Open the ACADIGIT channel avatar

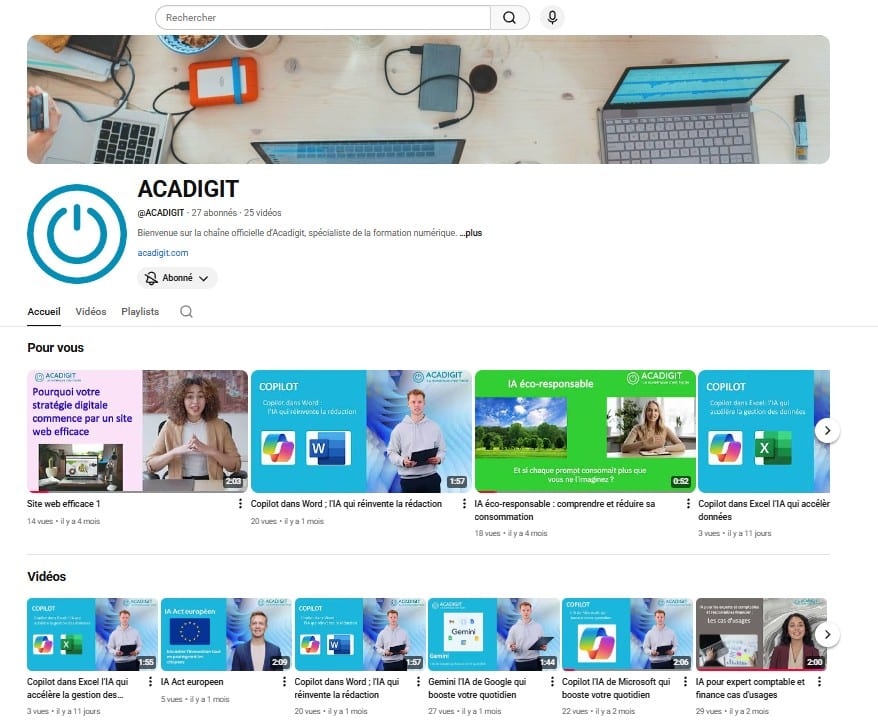point(77,234)
